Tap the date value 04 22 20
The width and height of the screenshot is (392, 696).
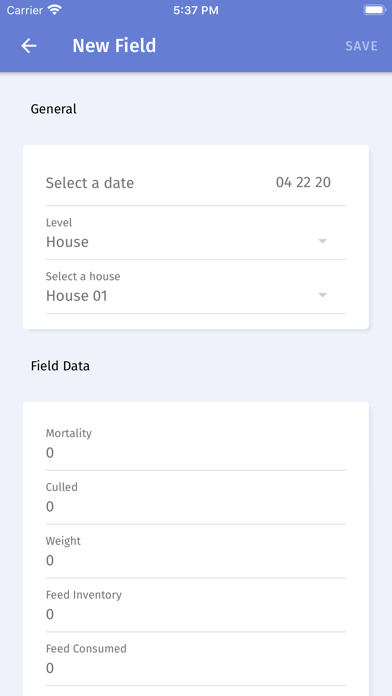point(303,182)
